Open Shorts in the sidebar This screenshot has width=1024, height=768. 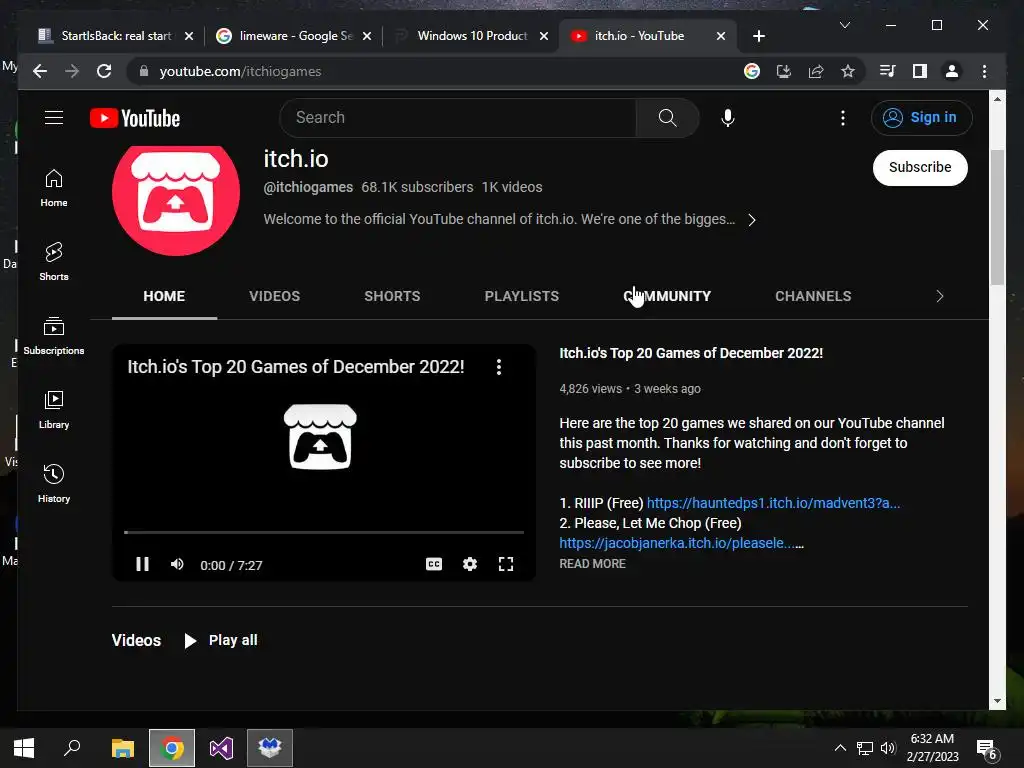pyautogui.click(x=54, y=262)
